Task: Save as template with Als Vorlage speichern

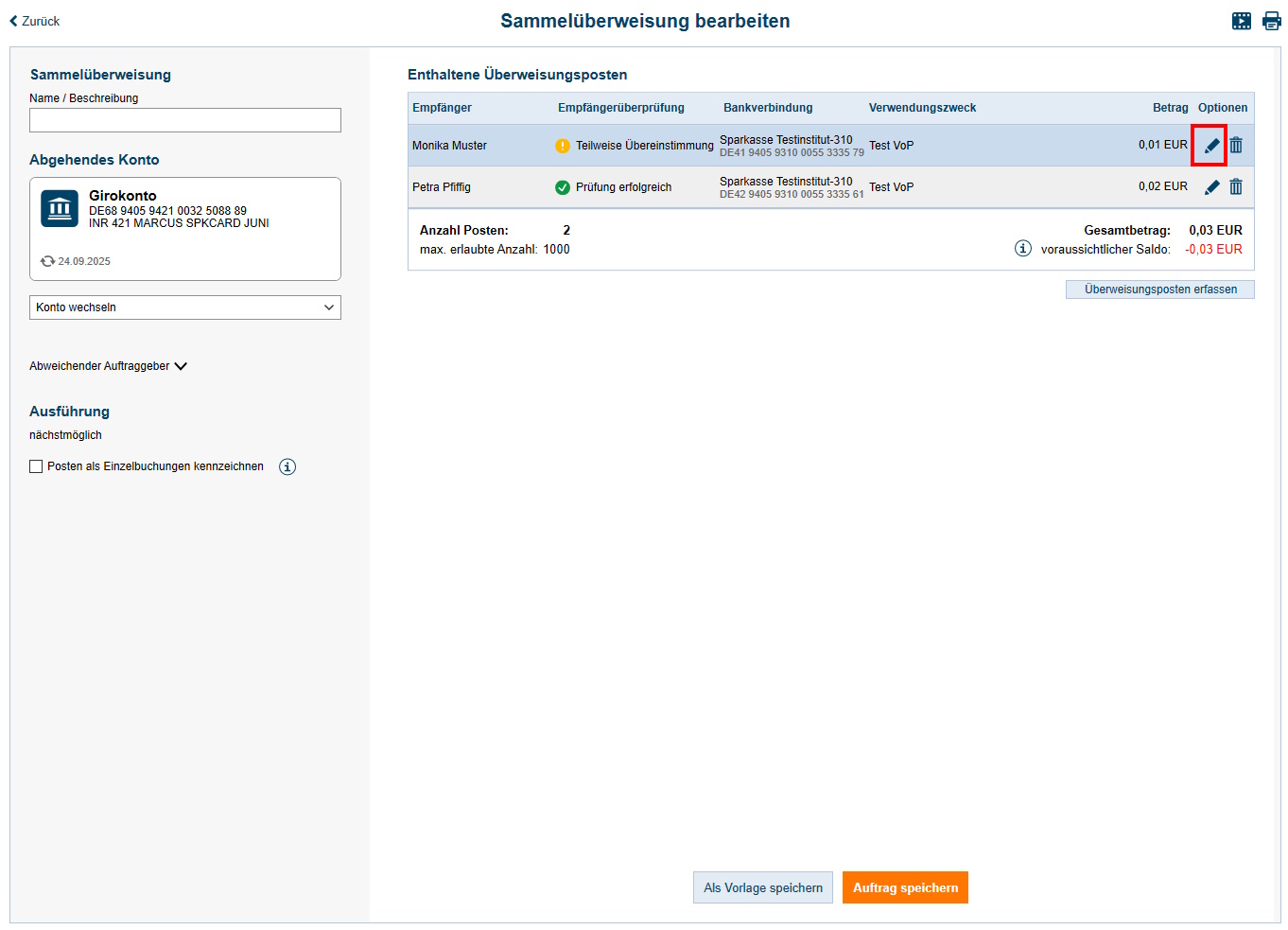Action: (x=762, y=887)
